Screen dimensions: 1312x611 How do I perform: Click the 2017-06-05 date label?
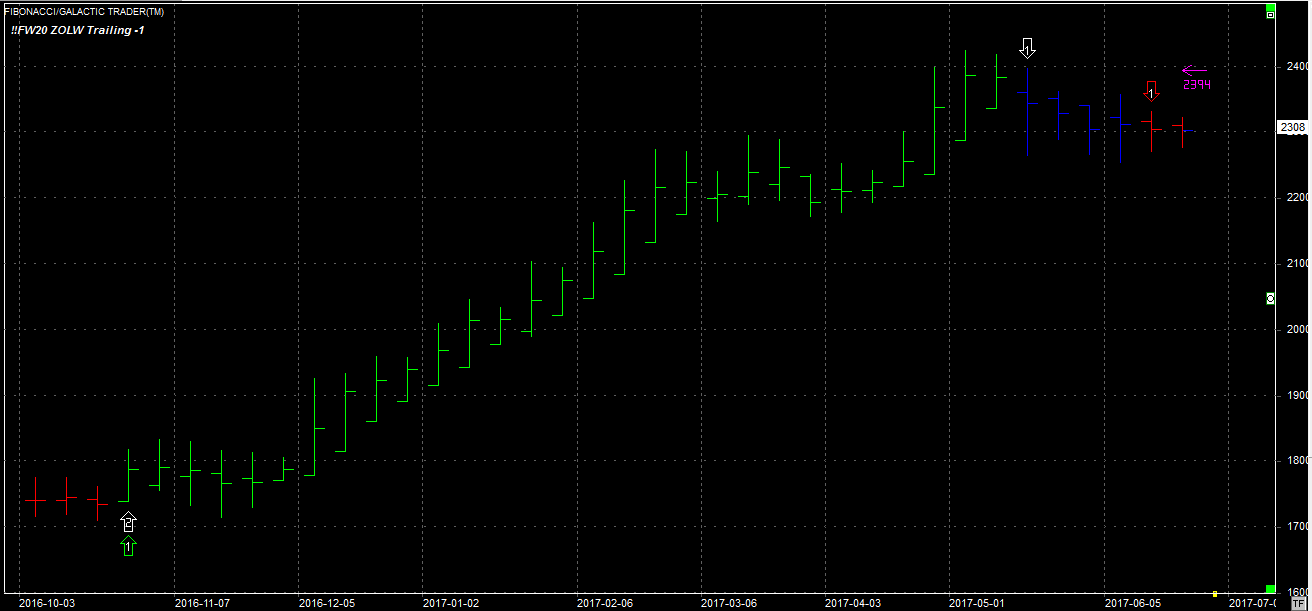[1132, 603]
